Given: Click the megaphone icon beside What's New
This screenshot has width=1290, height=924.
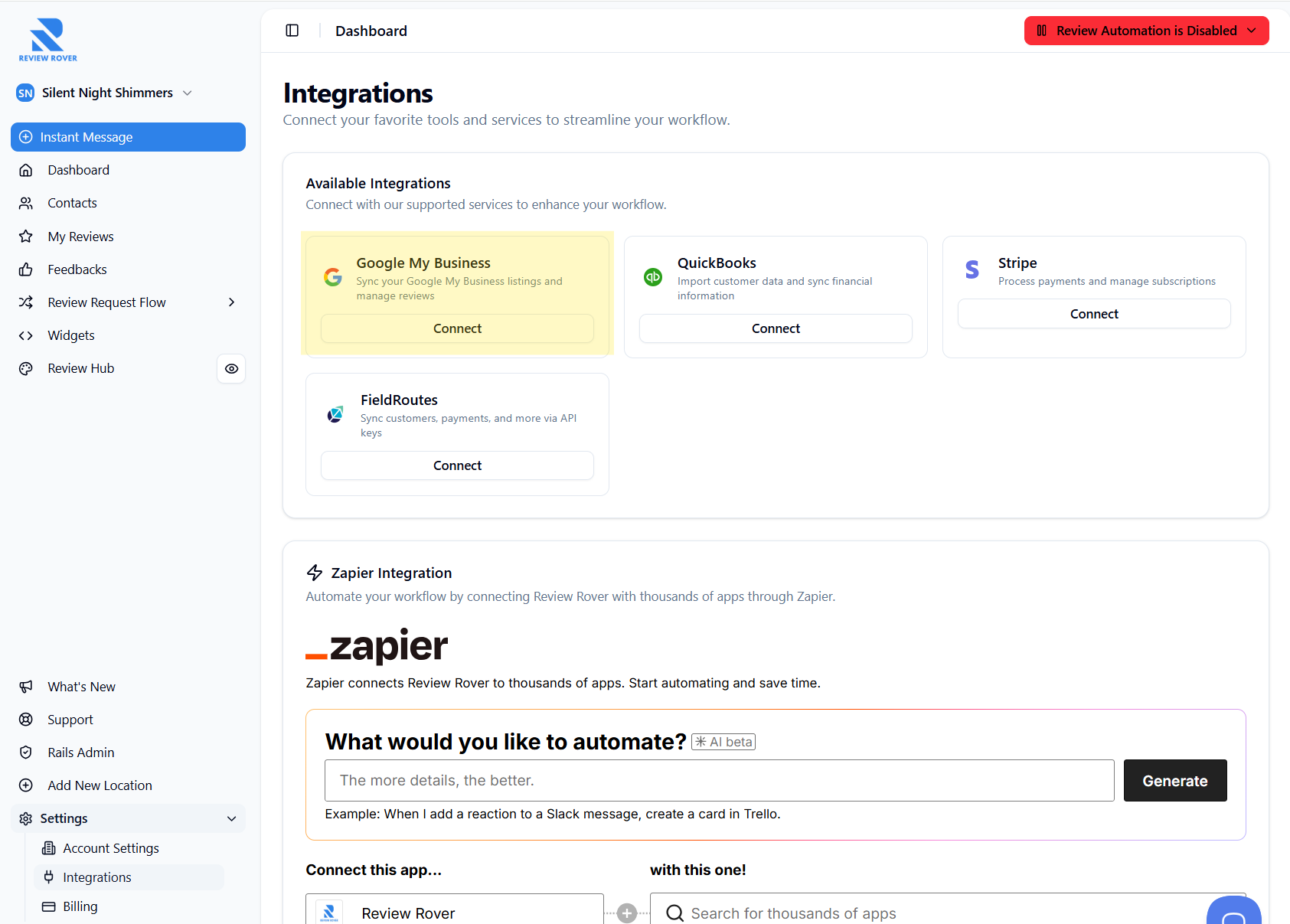Looking at the screenshot, I should [26, 687].
